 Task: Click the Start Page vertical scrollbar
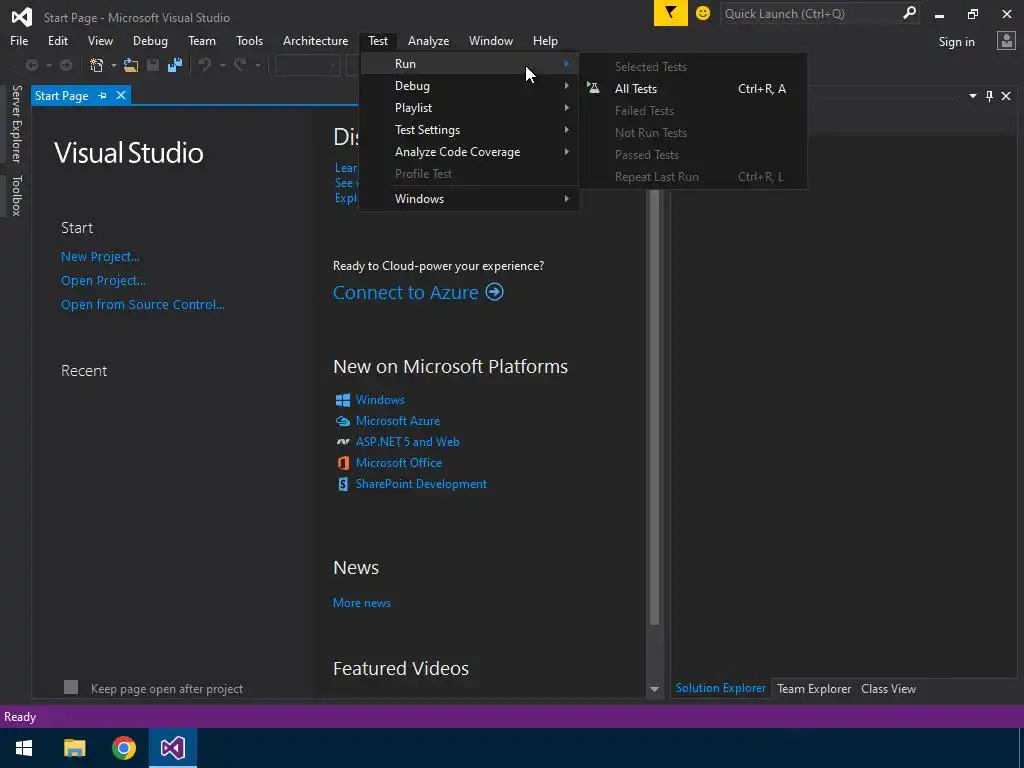click(654, 405)
